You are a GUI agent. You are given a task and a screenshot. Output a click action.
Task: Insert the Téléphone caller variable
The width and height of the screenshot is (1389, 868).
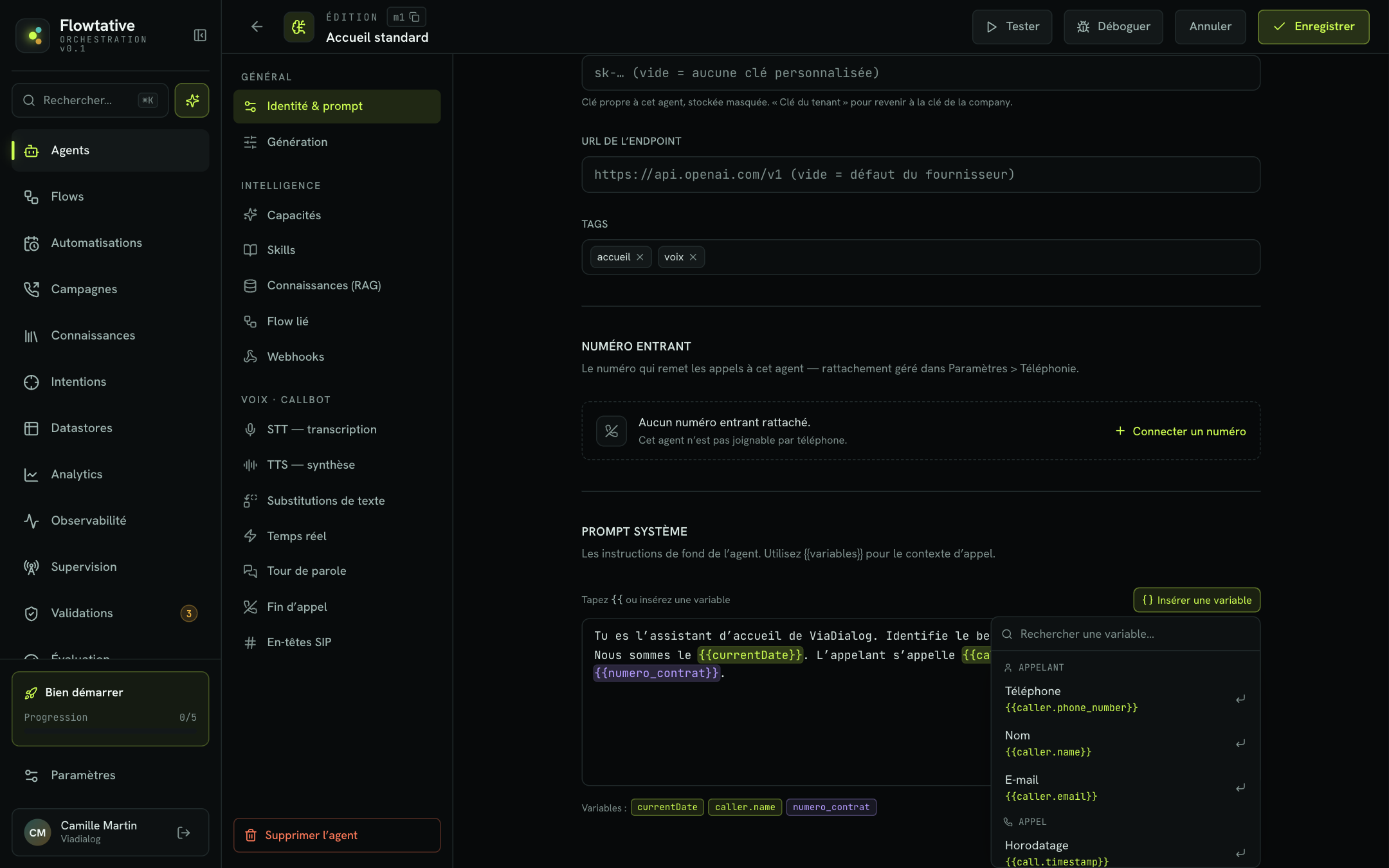pos(1125,699)
